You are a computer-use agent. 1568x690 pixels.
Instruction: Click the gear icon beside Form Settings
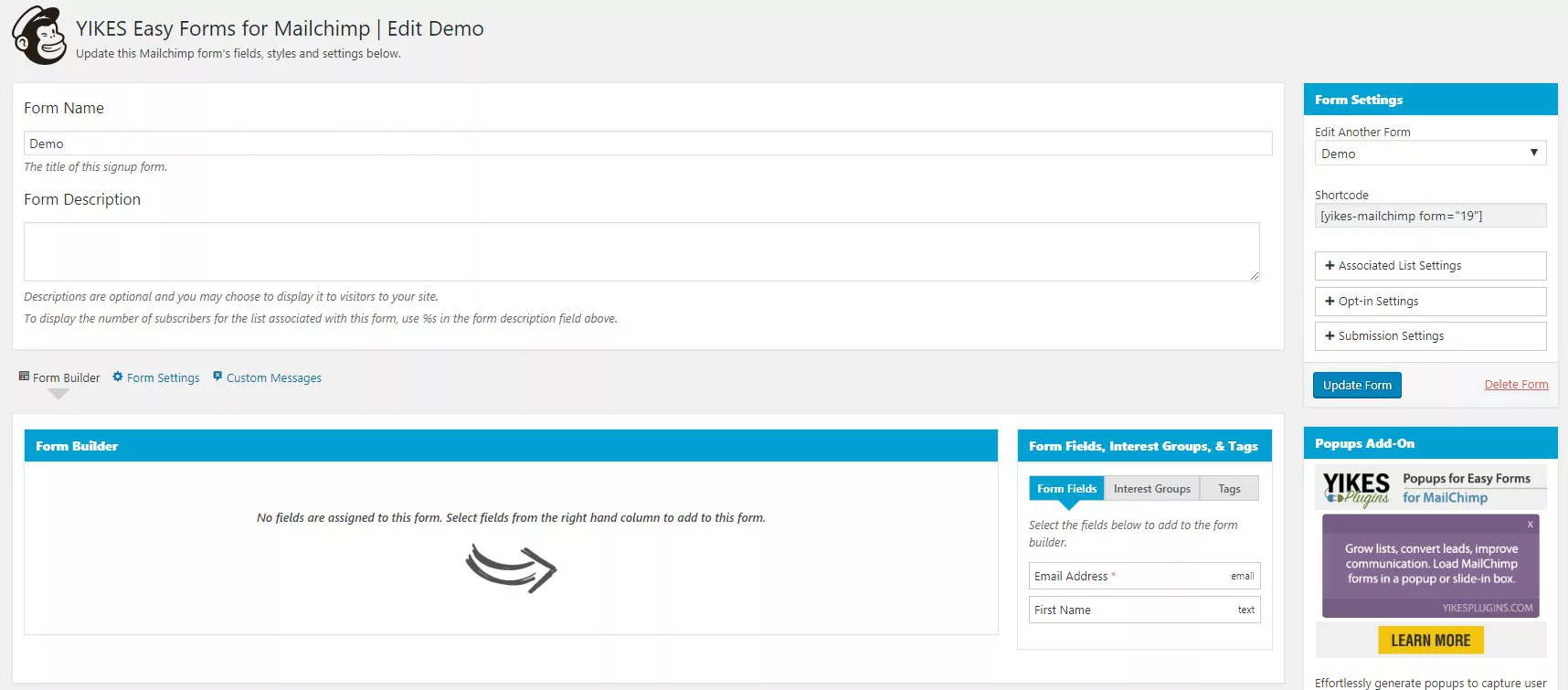click(x=118, y=377)
